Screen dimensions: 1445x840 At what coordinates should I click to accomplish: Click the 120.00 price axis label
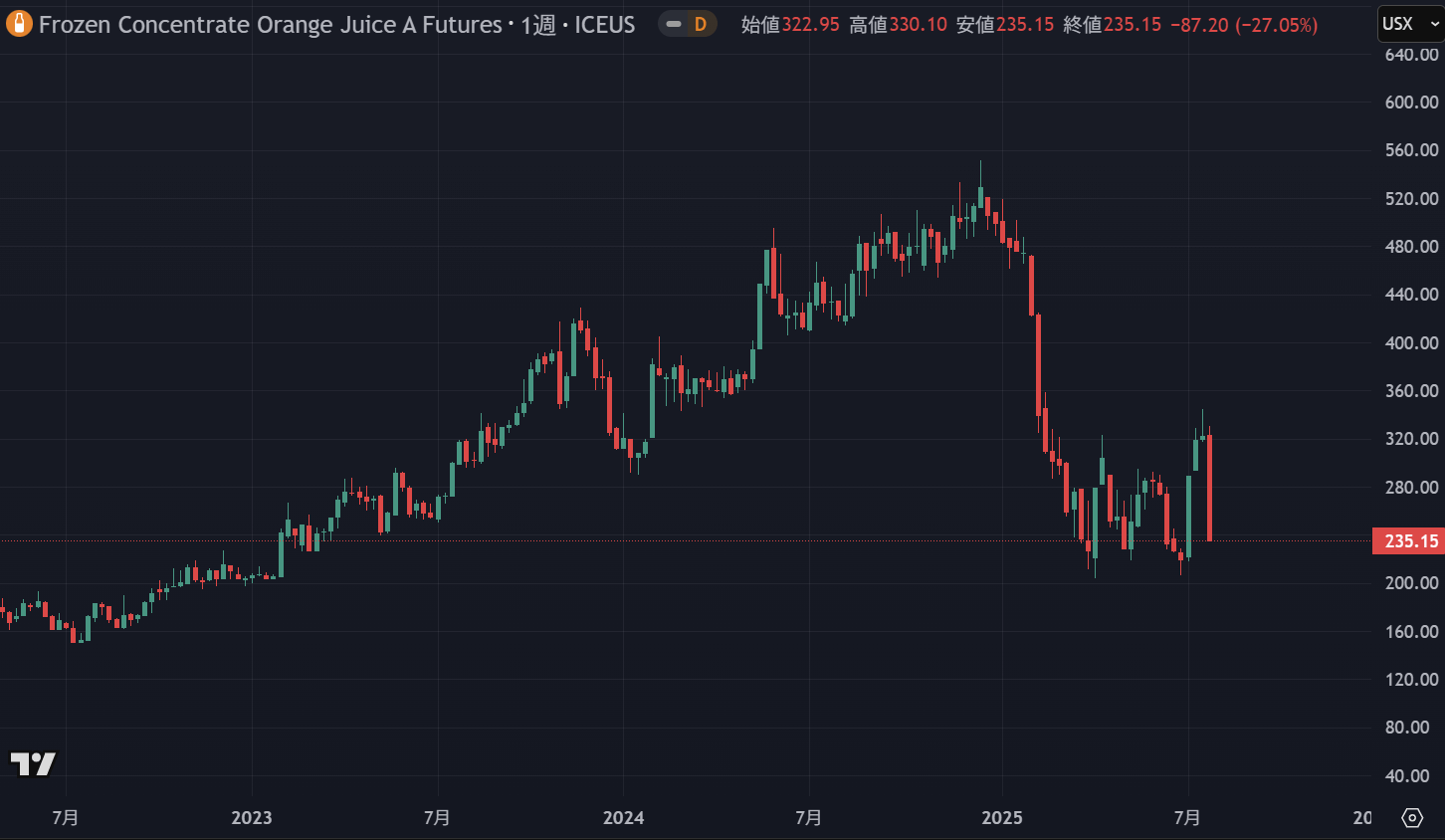[1411, 680]
